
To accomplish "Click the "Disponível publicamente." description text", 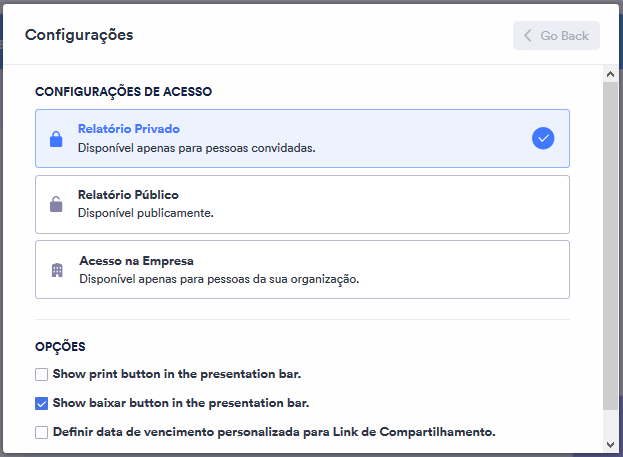I will pyautogui.click(x=146, y=213).
